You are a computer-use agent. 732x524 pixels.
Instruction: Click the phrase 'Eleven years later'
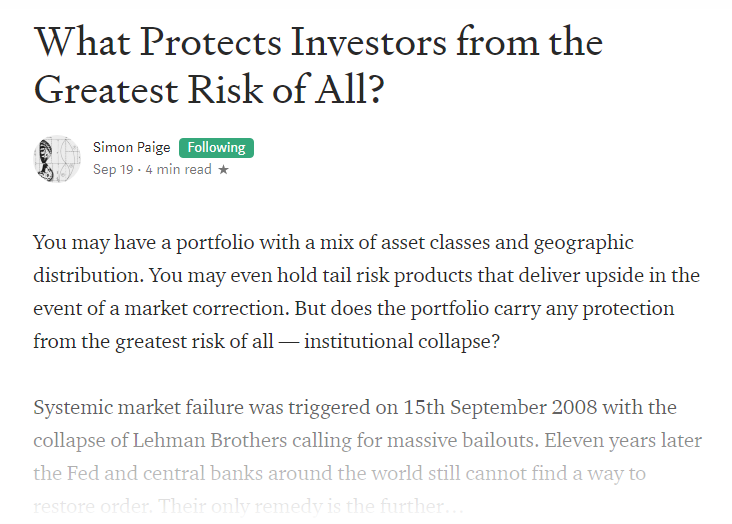pyautogui.click(x=623, y=440)
